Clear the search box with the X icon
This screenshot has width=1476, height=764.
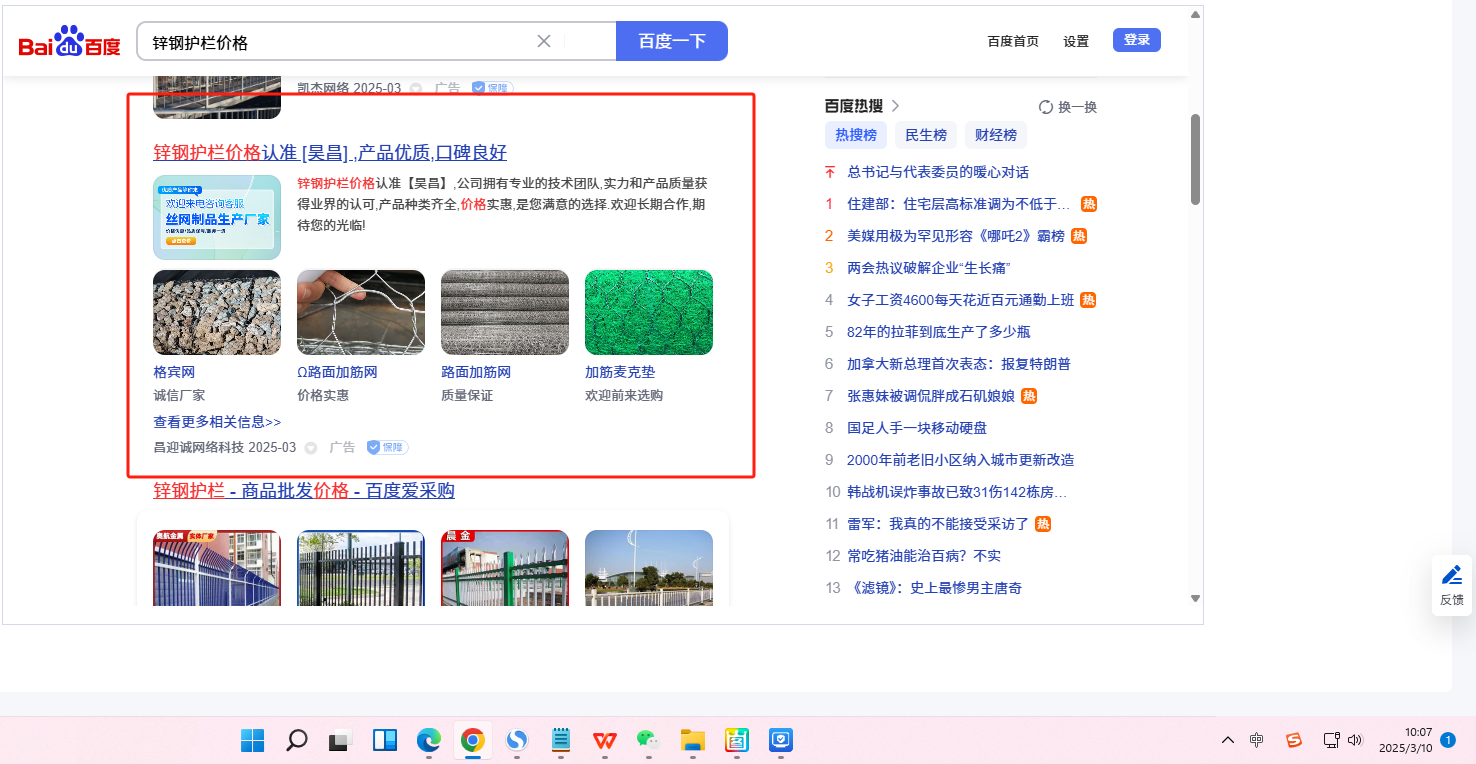pyautogui.click(x=544, y=41)
